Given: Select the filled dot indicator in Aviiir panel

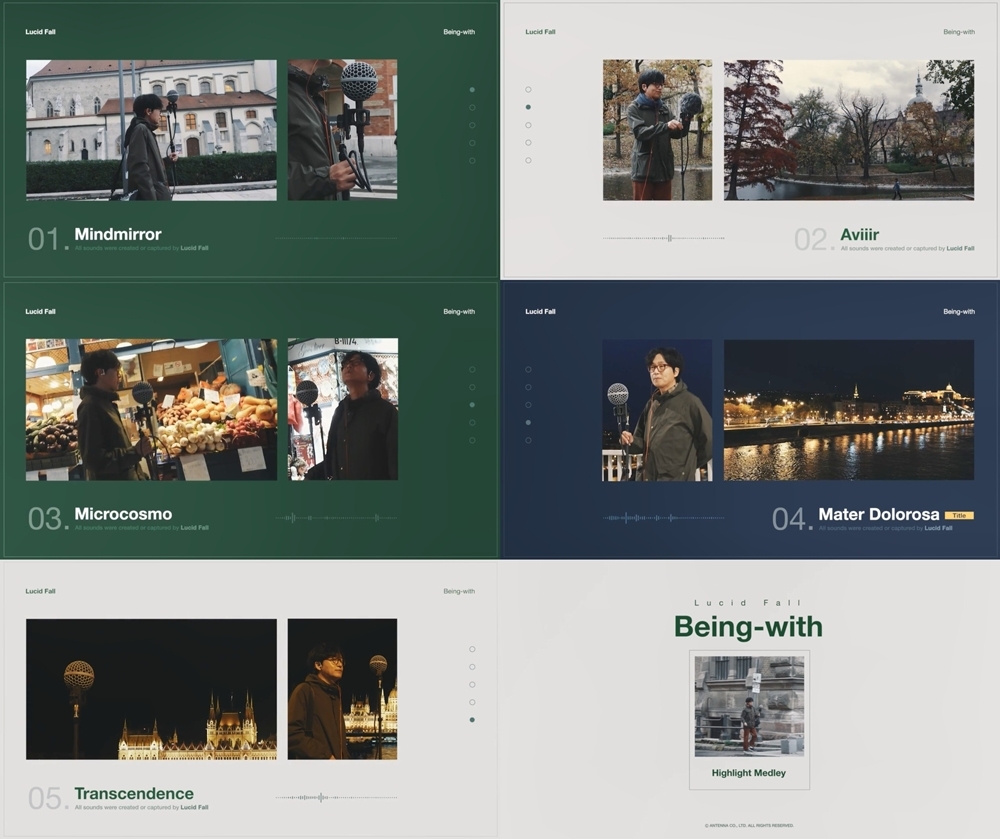Looking at the screenshot, I should coord(528,107).
